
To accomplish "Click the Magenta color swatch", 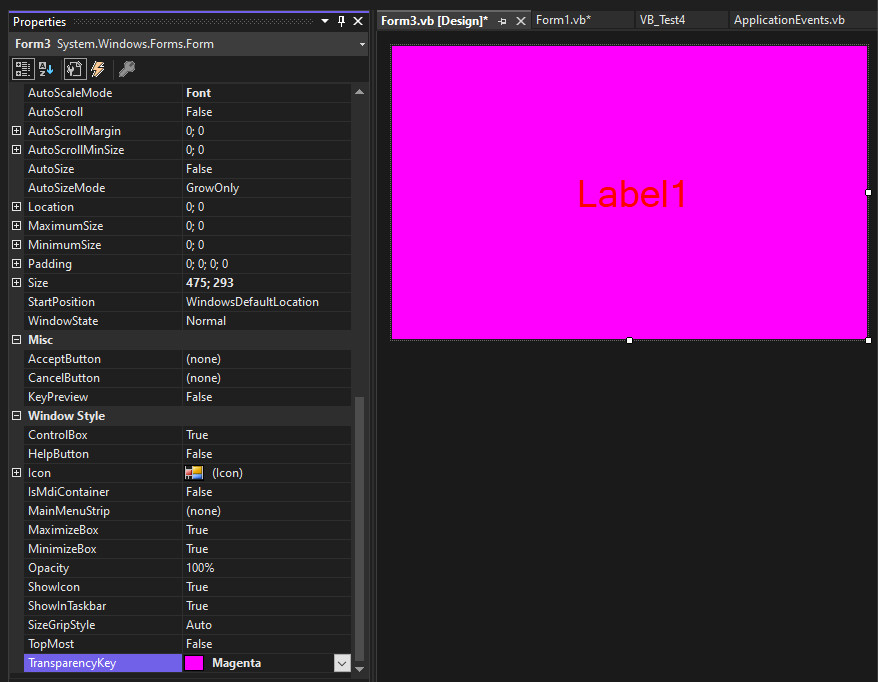I will [x=194, y=662].
